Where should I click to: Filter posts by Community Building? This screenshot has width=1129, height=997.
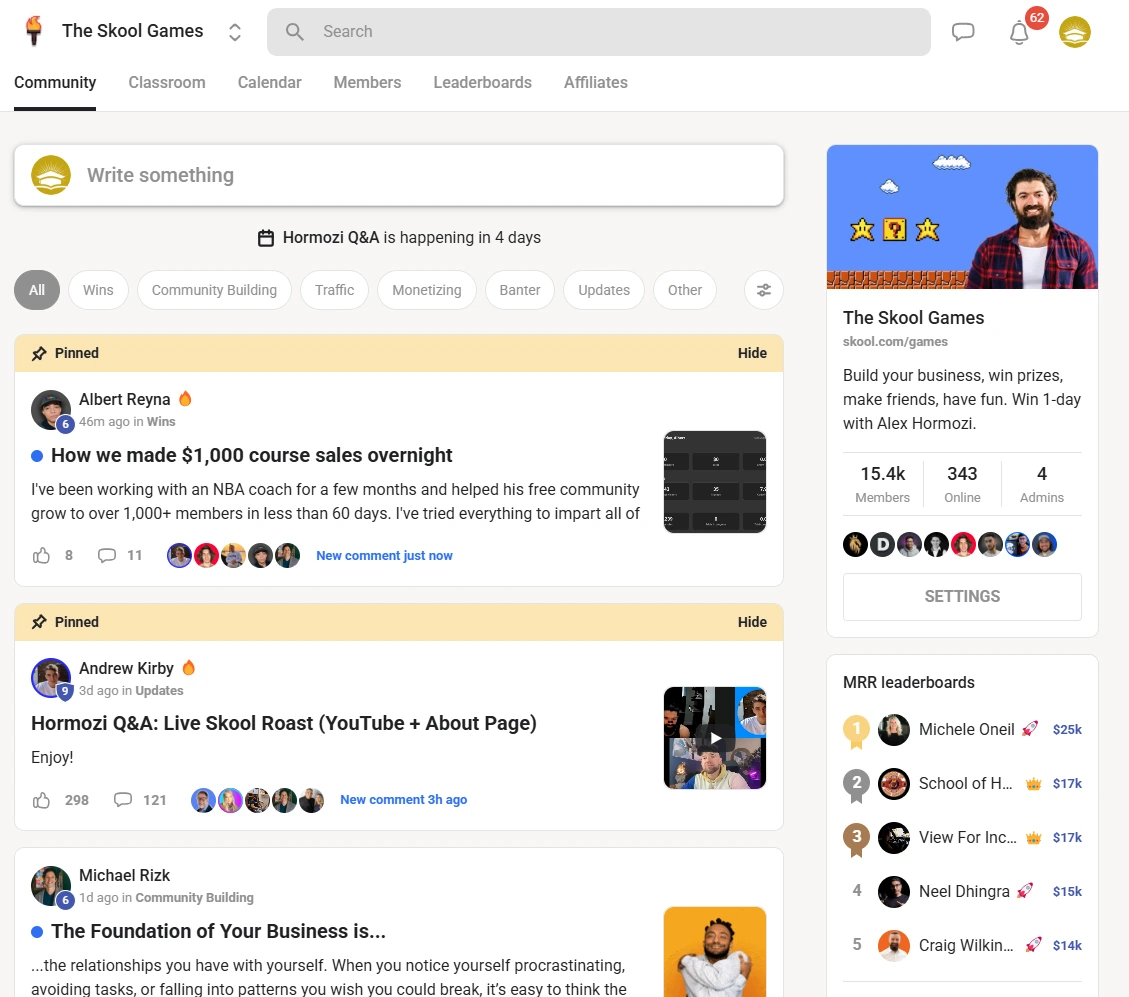214,290
